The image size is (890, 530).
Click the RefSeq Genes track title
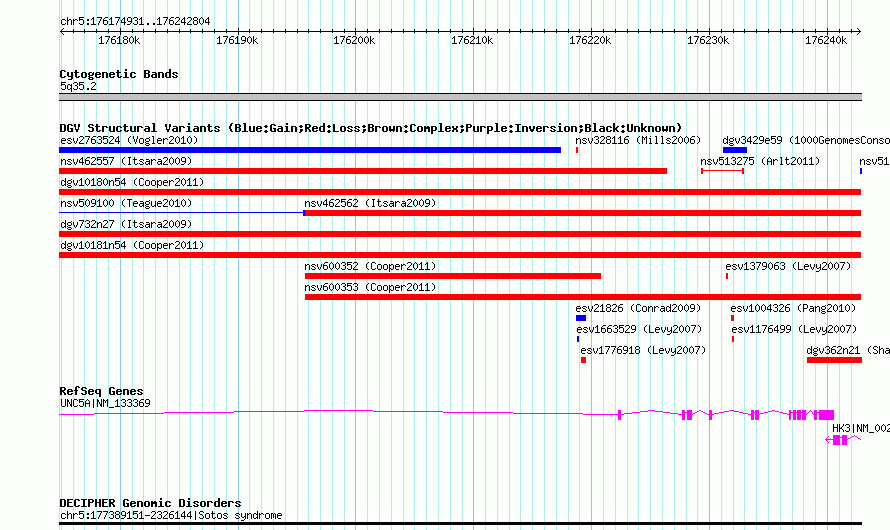(101, 391)
